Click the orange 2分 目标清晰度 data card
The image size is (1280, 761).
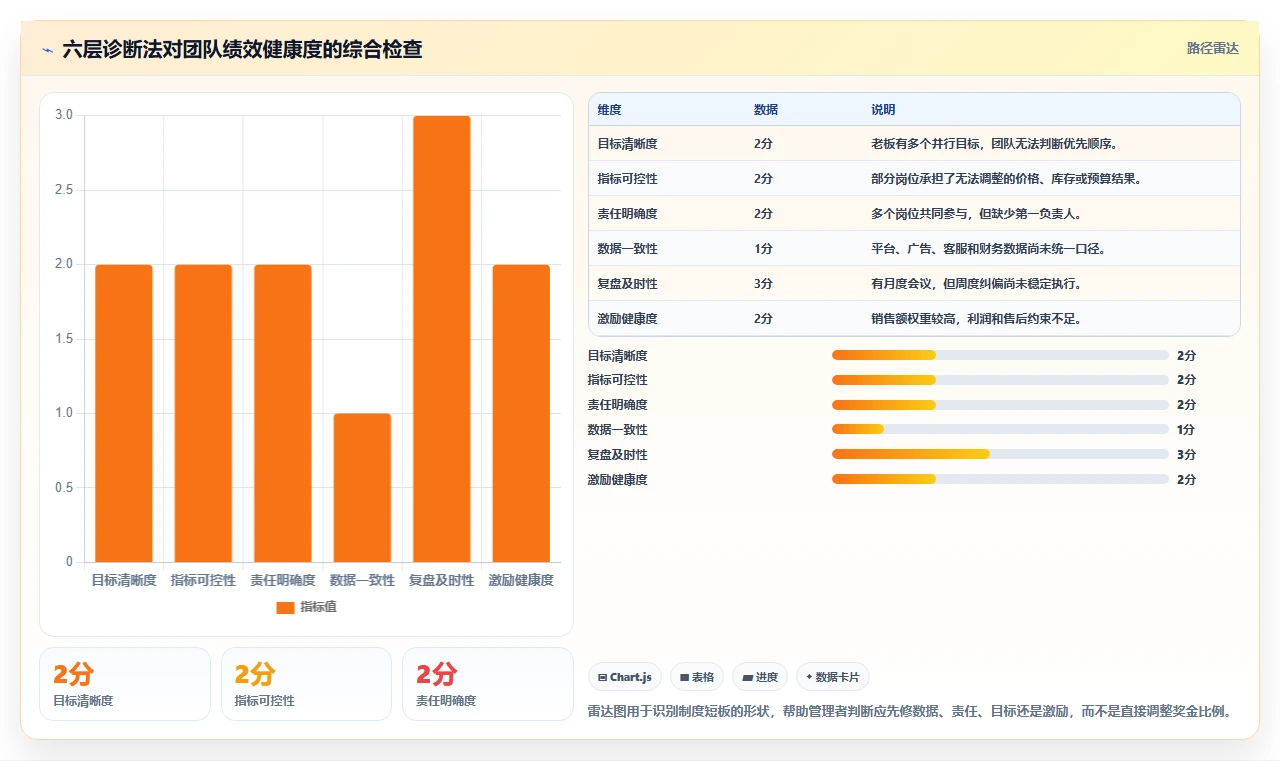coord(125,684)
